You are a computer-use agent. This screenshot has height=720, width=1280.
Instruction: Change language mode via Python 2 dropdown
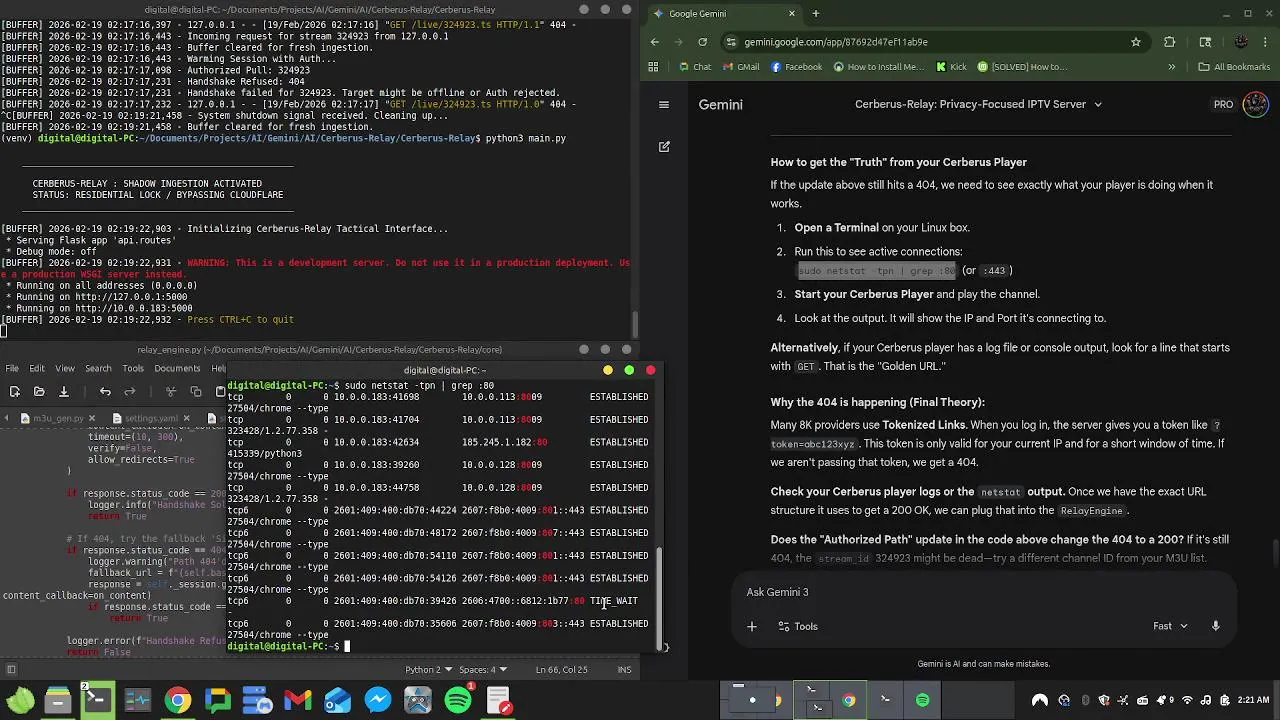[x=428, y=669]
